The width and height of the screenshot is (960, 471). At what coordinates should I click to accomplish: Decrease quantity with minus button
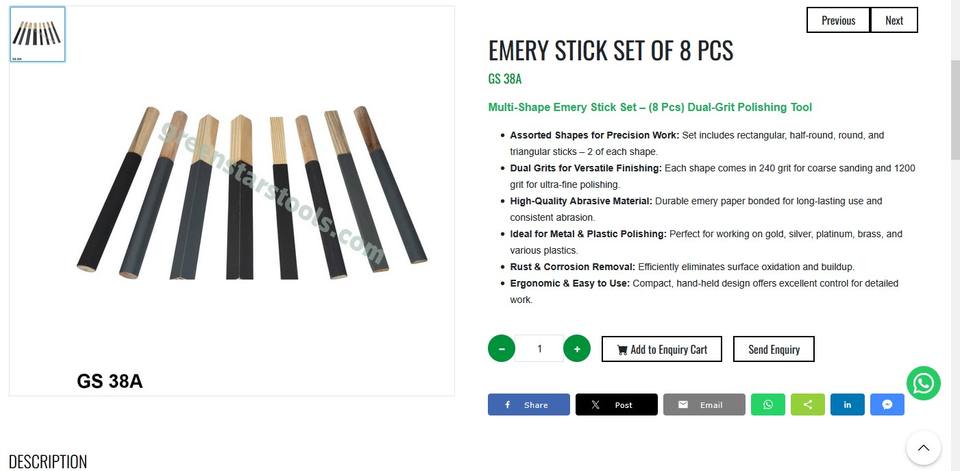click(x=501, y=349)
